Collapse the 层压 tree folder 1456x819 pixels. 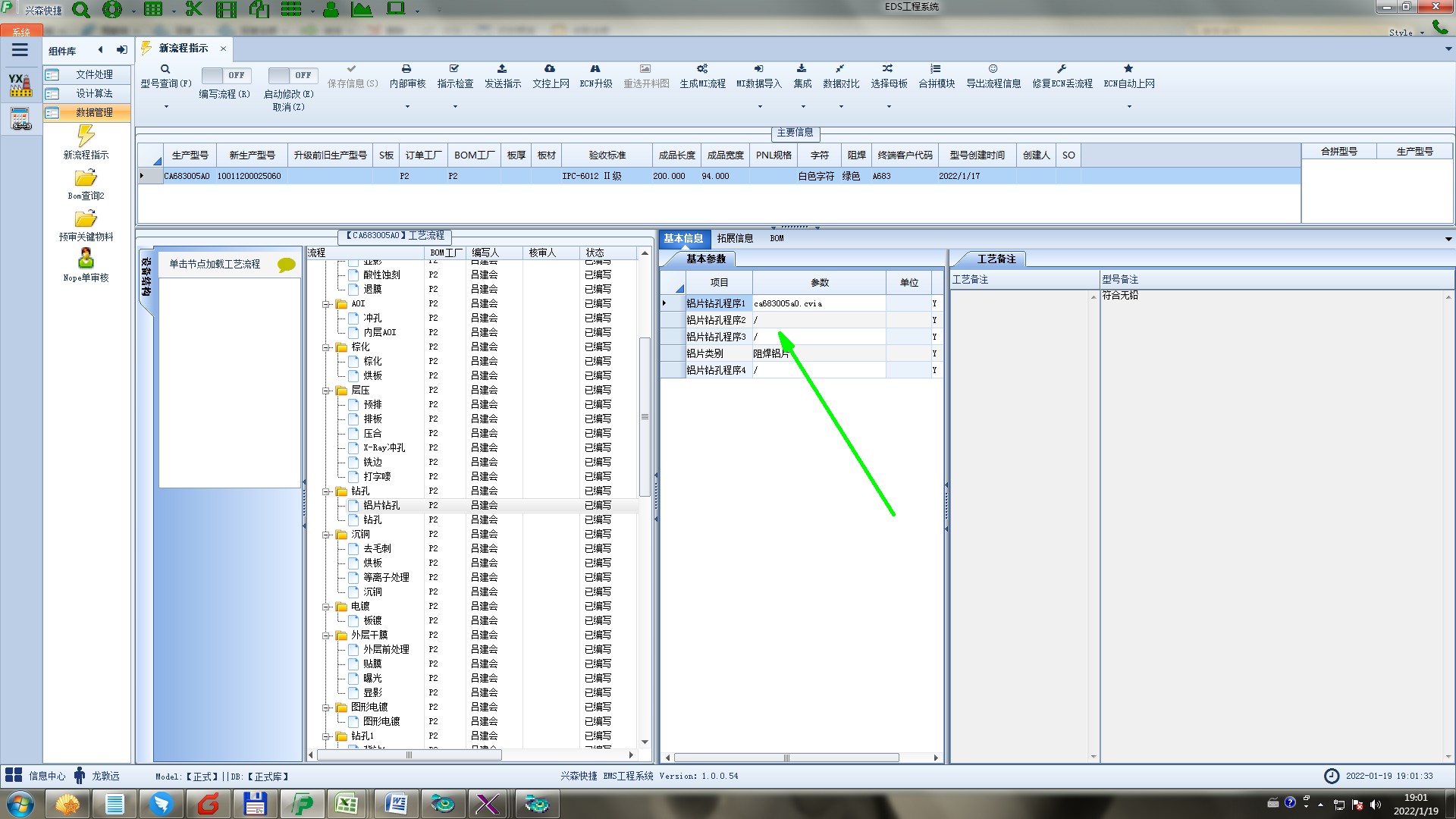[326, 391]
